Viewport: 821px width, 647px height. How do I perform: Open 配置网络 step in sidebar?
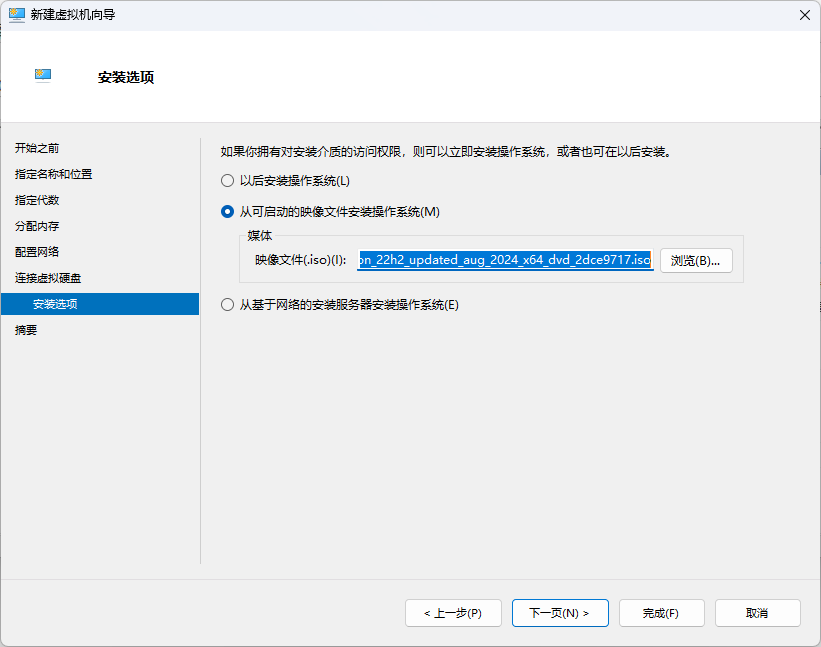pos(37,252)
